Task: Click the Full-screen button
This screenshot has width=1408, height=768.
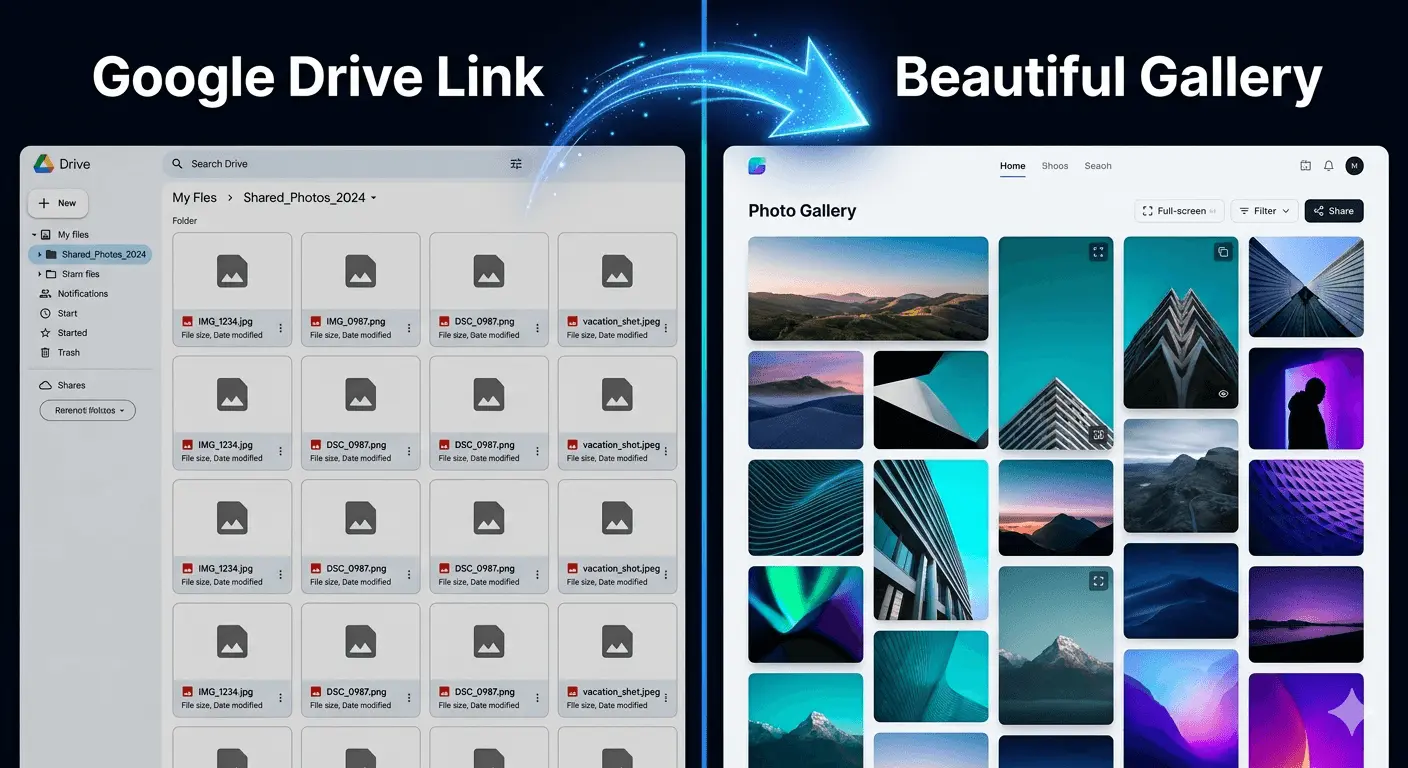Action: [x=1179, y=211]
